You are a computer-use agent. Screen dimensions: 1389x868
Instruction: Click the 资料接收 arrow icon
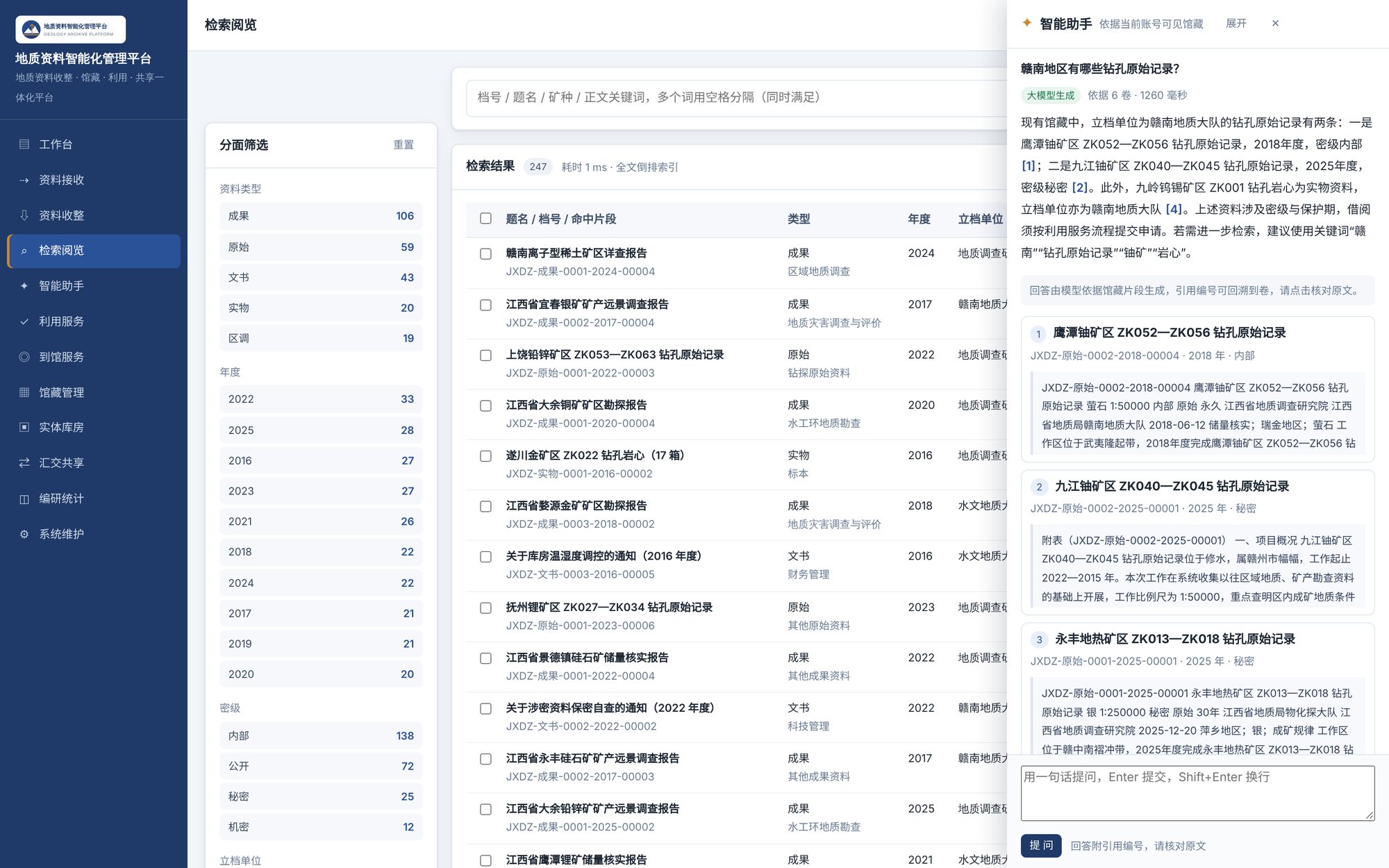point(24,180)
